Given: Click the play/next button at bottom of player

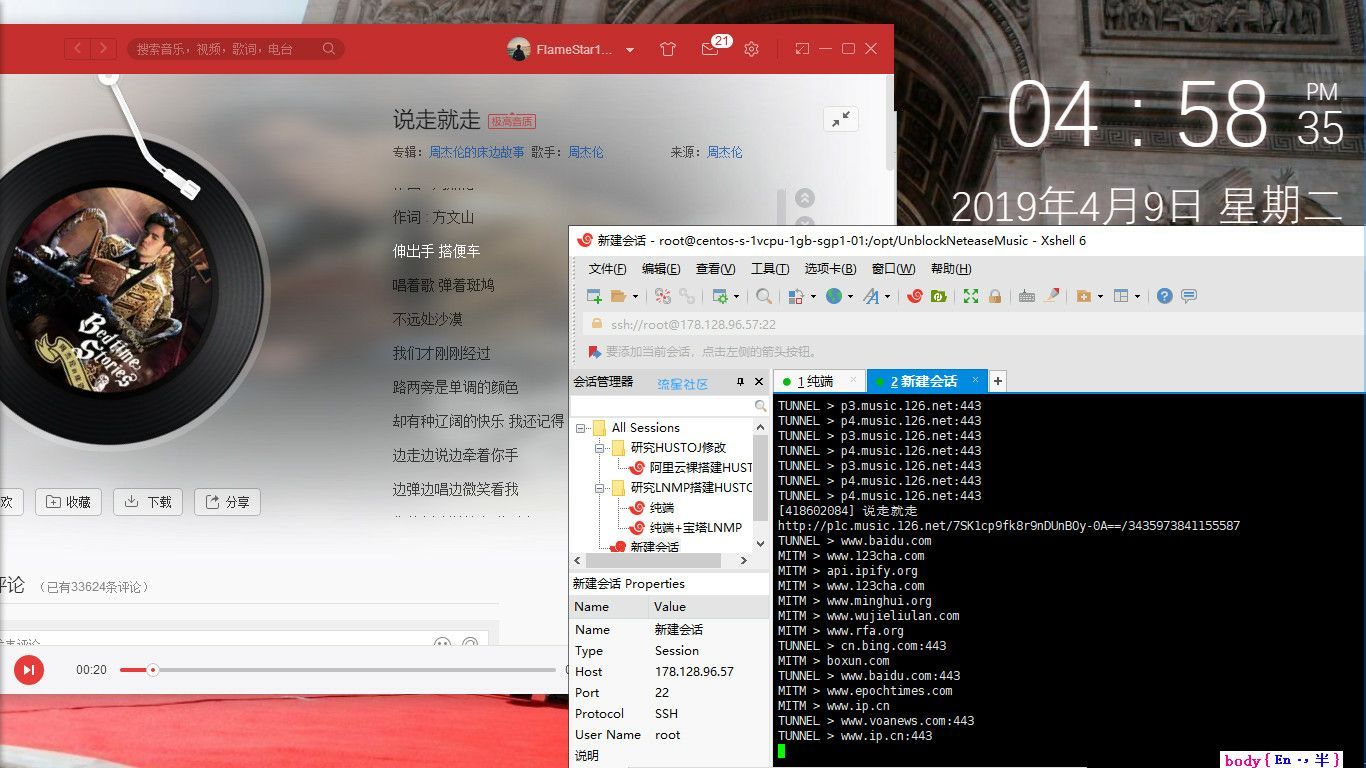Looking at the screenshot, I should click(29, 669).
